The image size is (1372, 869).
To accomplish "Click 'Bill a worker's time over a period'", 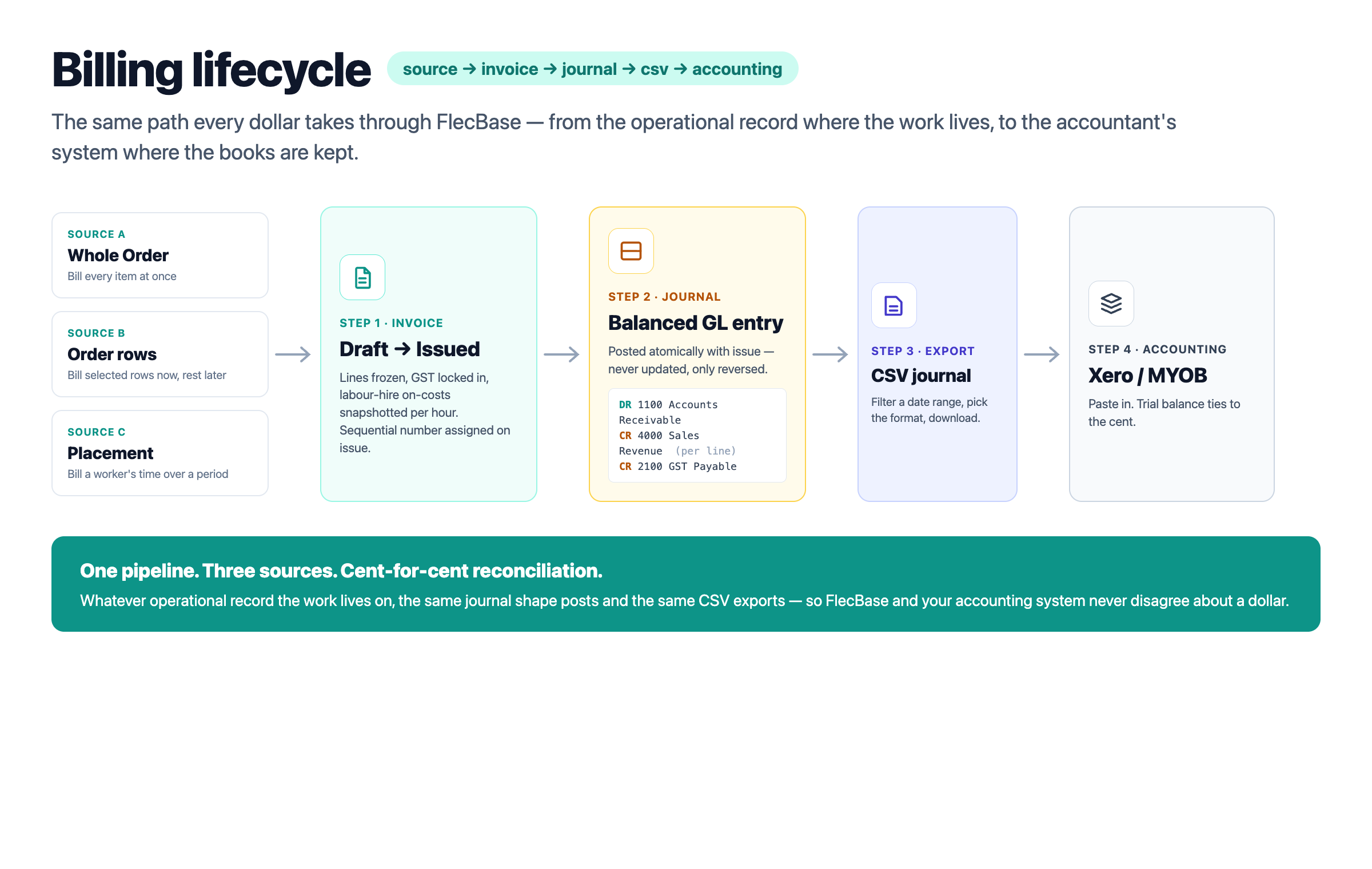I will pyautogui.click(x=147, y=474).
